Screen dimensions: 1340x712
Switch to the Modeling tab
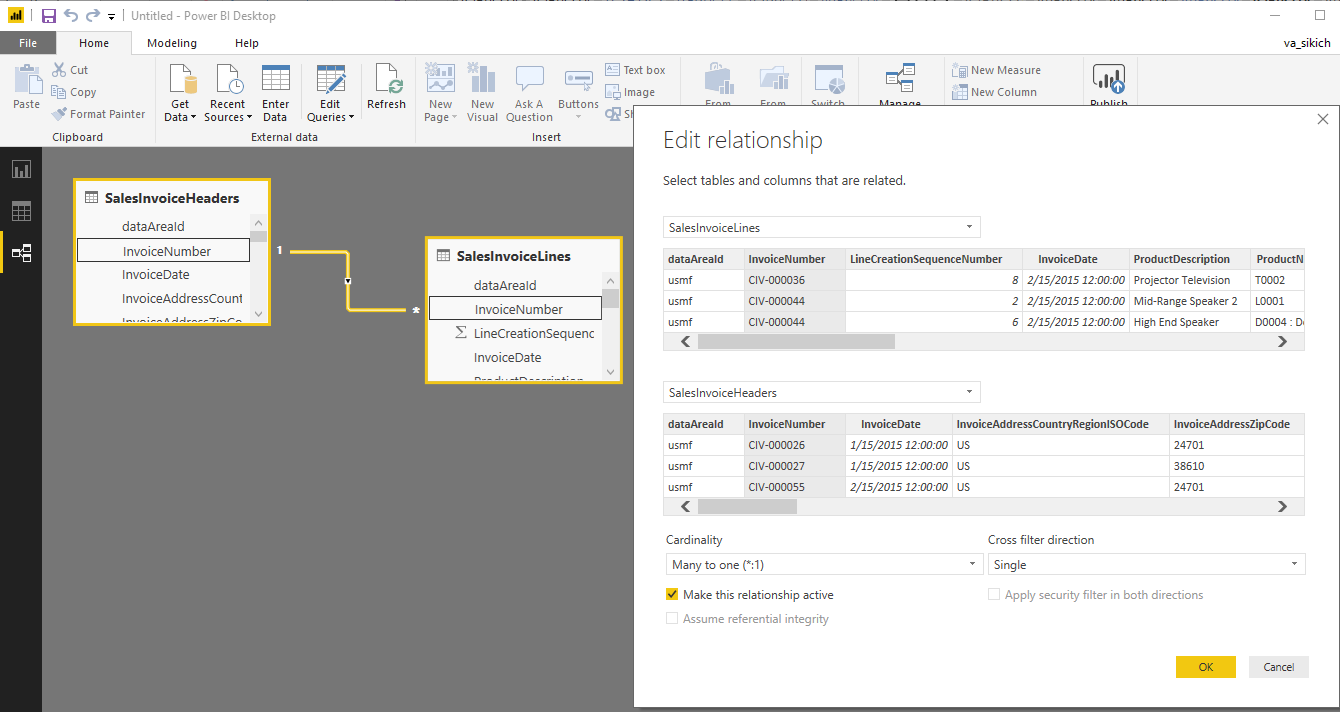pos(170,43)
